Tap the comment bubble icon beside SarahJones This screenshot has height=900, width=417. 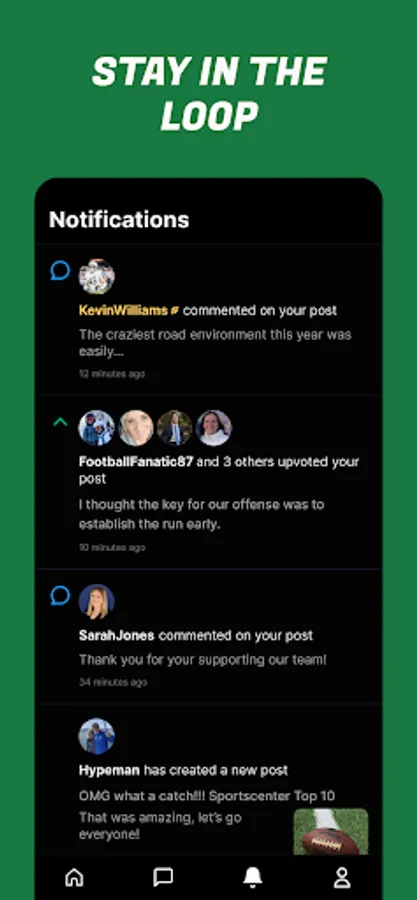click(x=60, y=595)
